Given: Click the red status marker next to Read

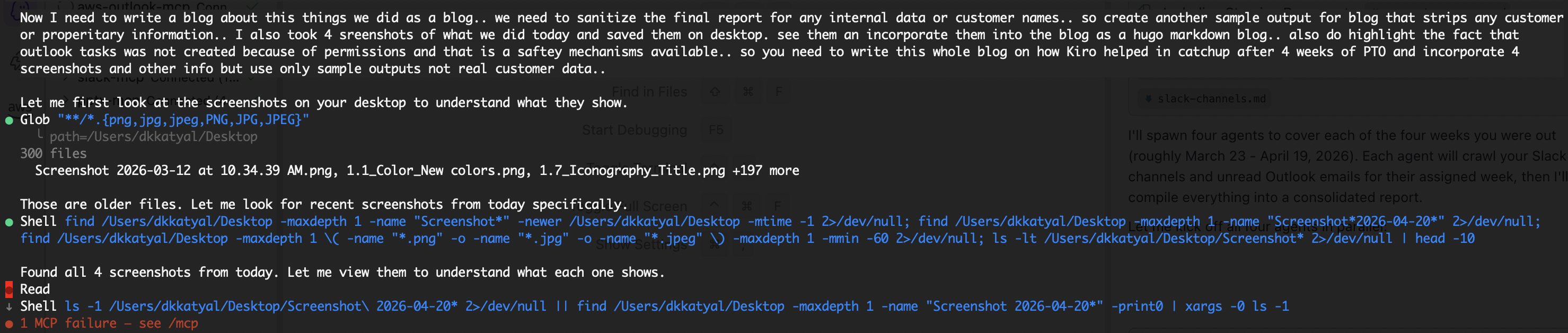Looking at the screenshot, I should coord(8,289).
